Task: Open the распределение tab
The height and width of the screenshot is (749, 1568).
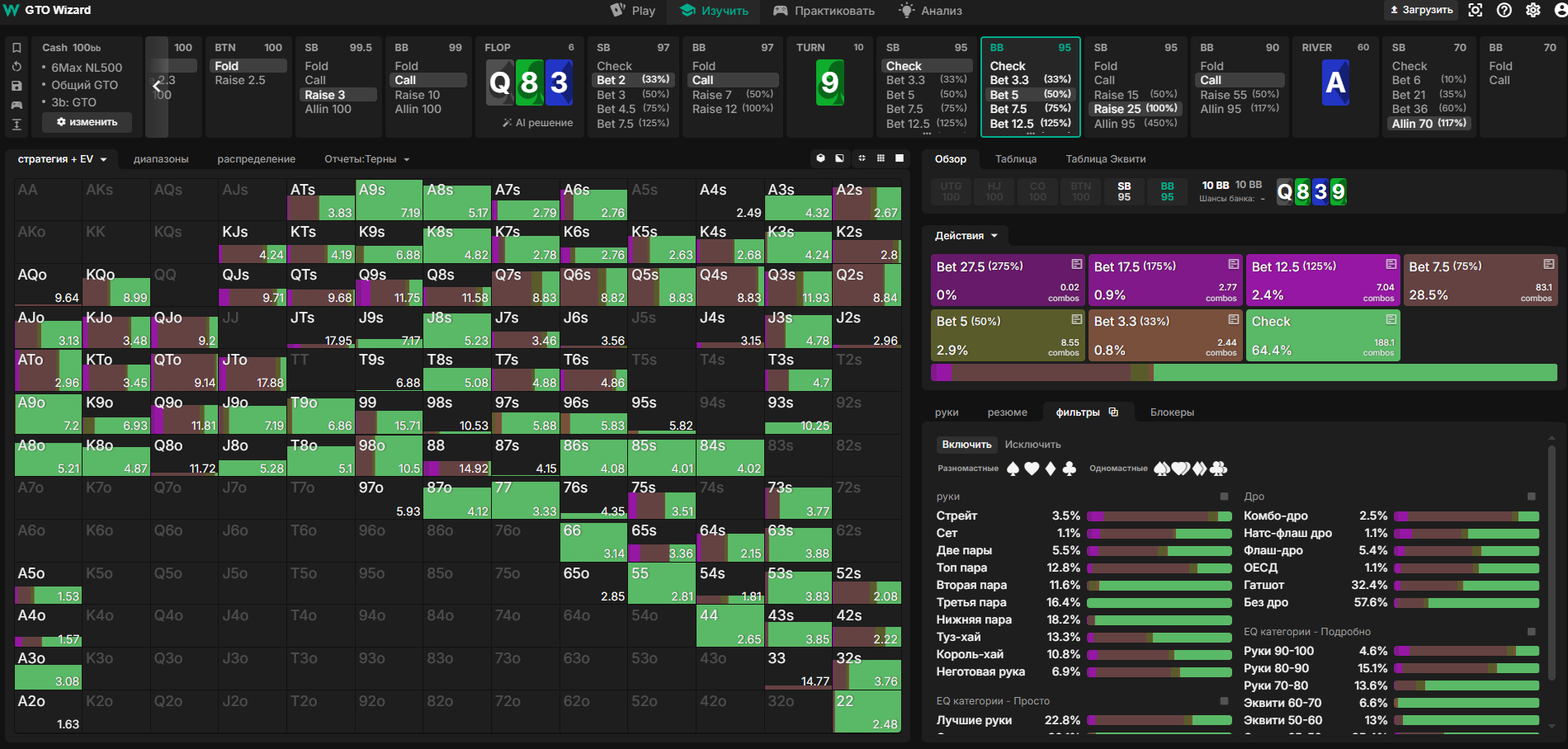Action: click(257, 159)
